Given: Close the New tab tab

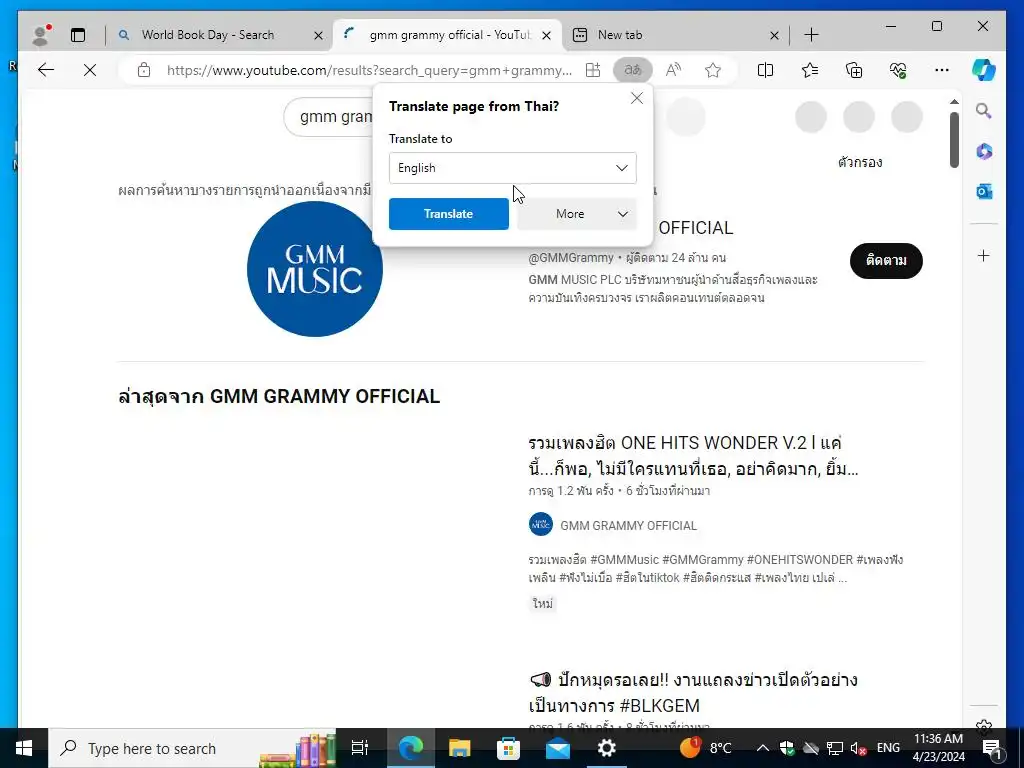Looking at the screenshot, I should [x=775, y=35].
